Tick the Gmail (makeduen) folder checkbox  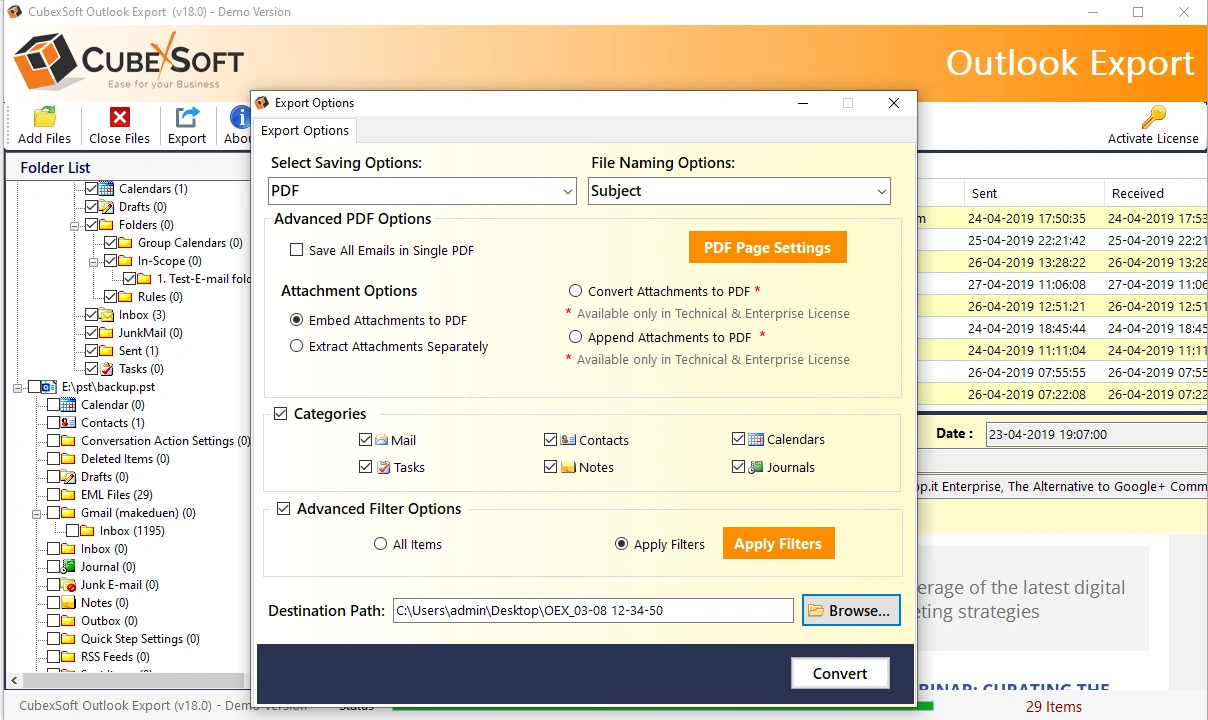[x=53, y=513]
